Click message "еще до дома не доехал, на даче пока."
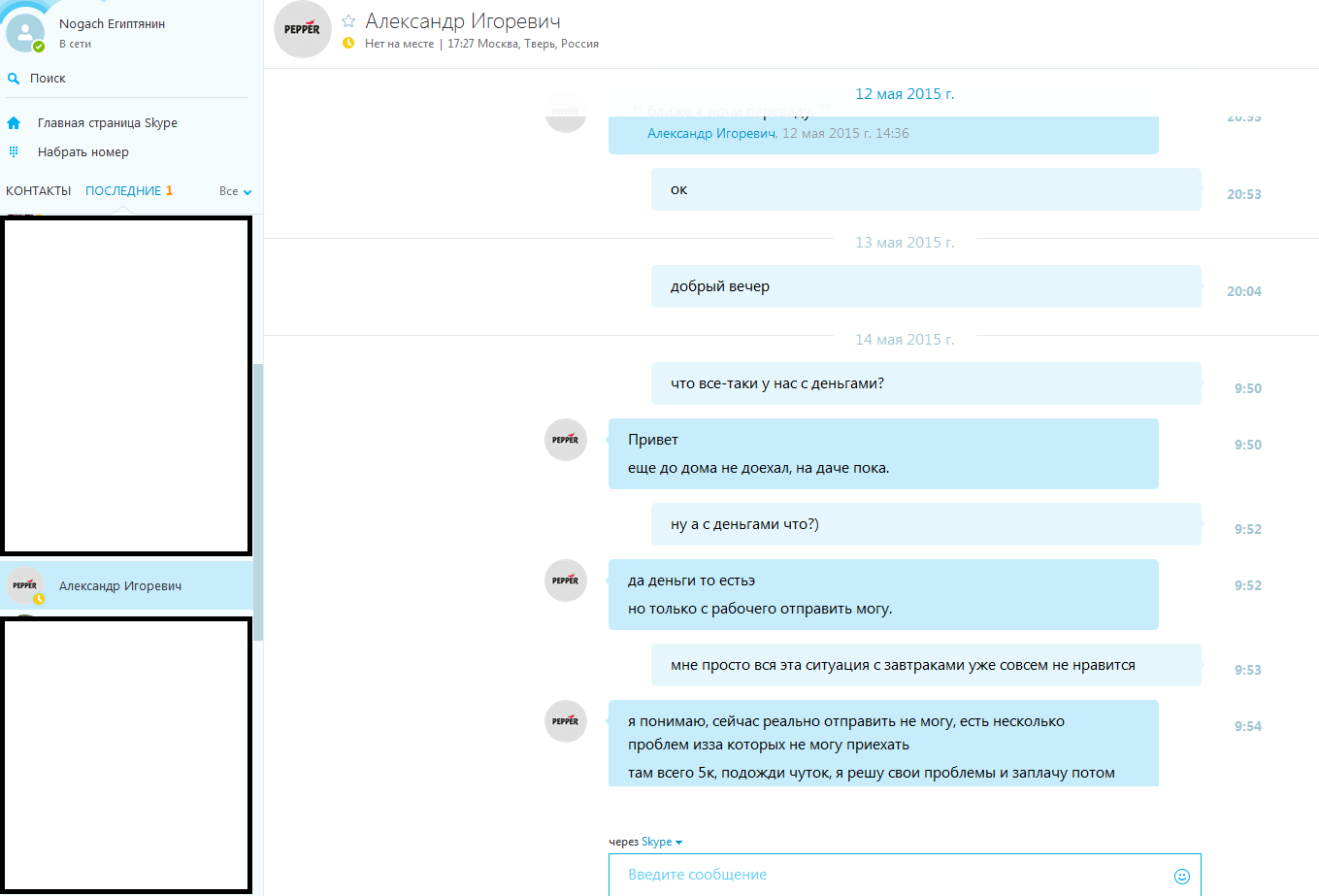Image resolution: width=1319 pixels, height=896 pixels. click(758, 468)
